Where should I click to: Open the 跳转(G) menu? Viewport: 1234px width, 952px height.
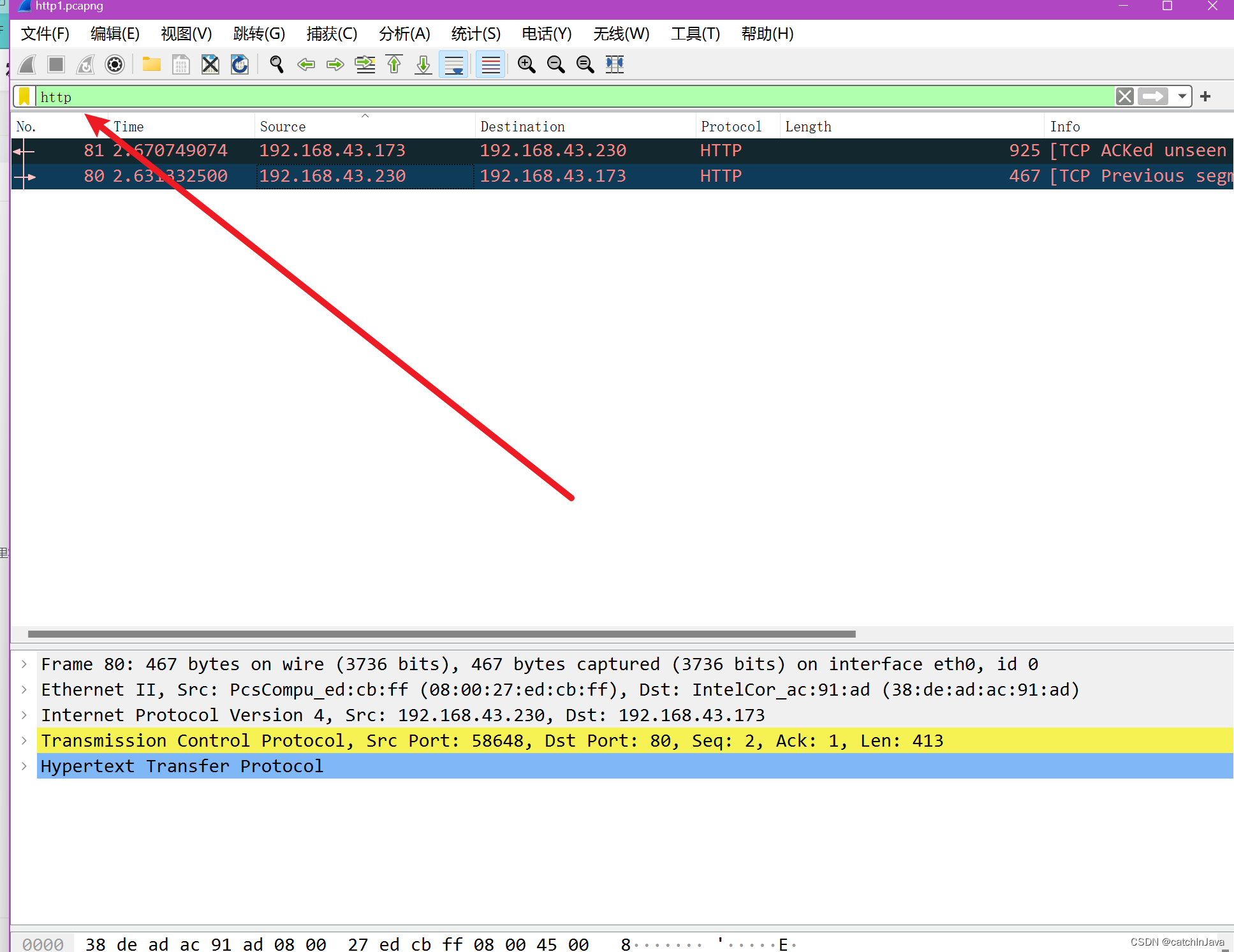pos(259,34)
